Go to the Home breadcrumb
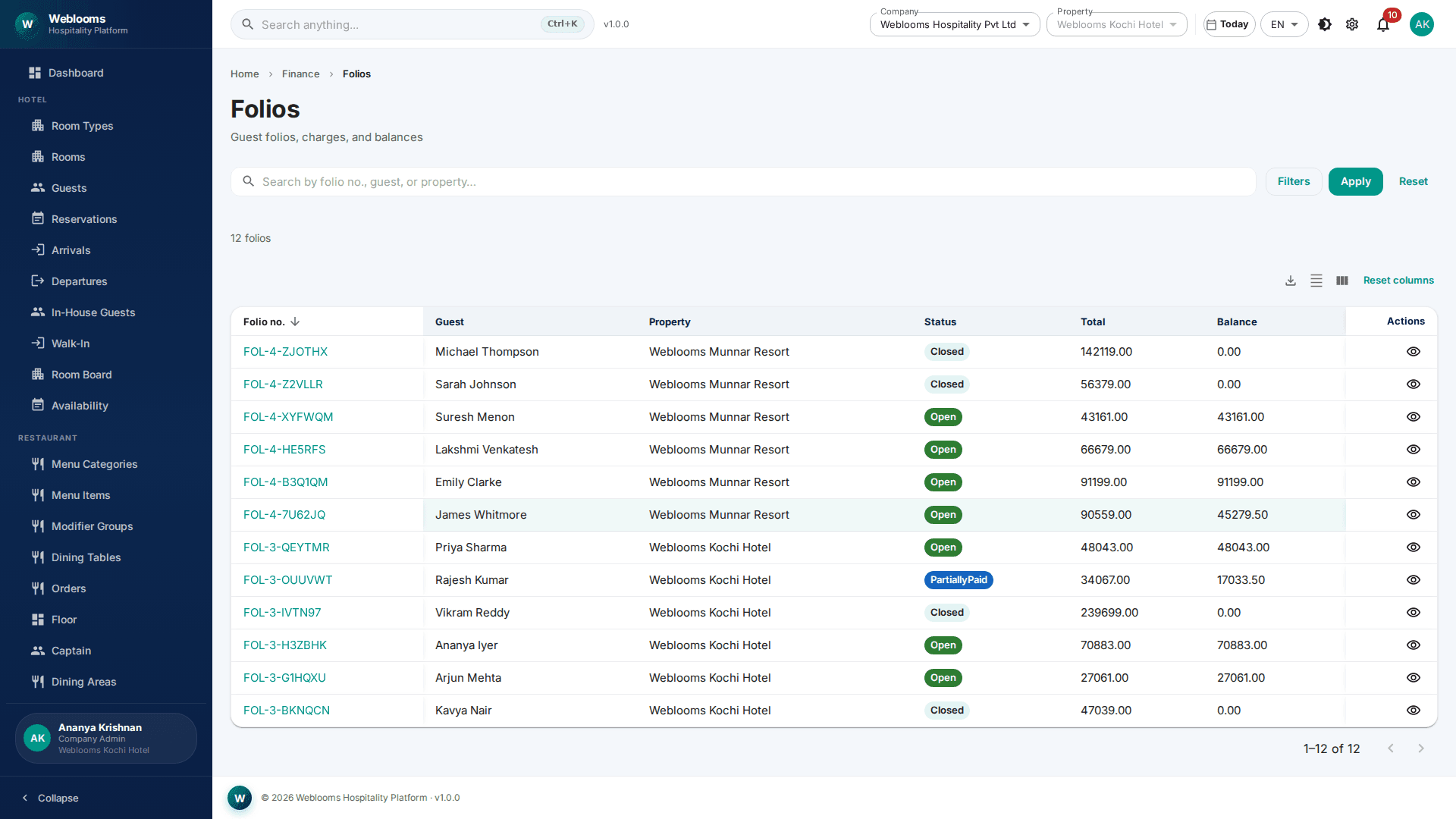Image resolution: width=1456 pixels, height=819 pixels. click(244, 74)
